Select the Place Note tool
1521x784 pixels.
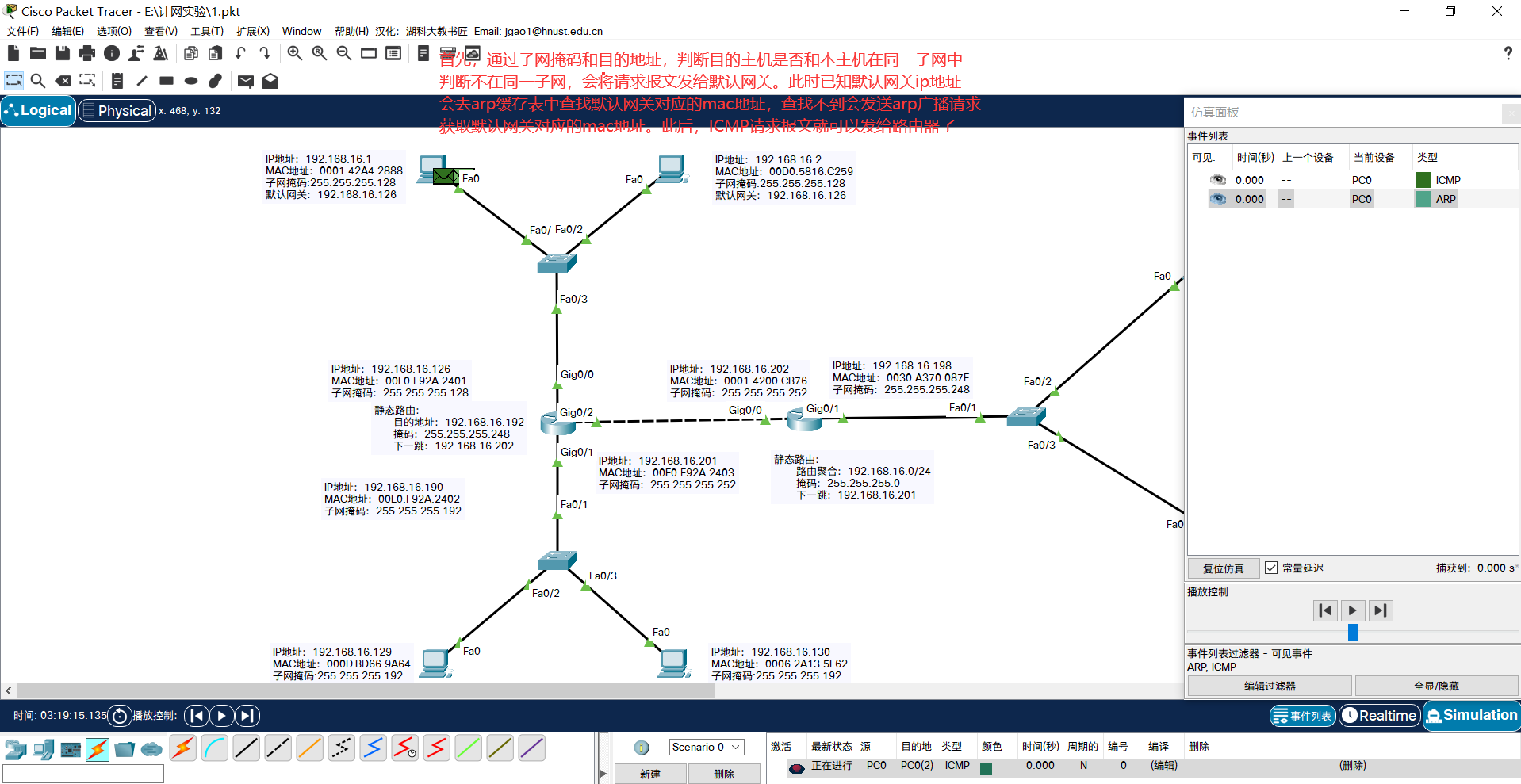tap(117, 80)
